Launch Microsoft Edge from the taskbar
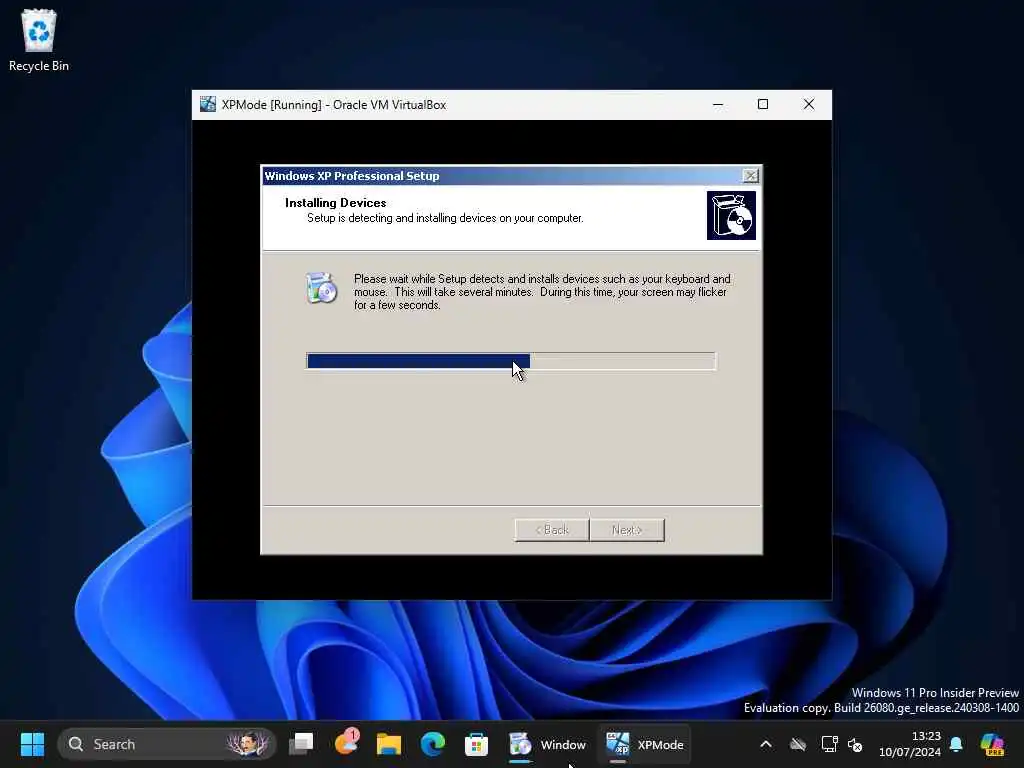 [432, 744]
